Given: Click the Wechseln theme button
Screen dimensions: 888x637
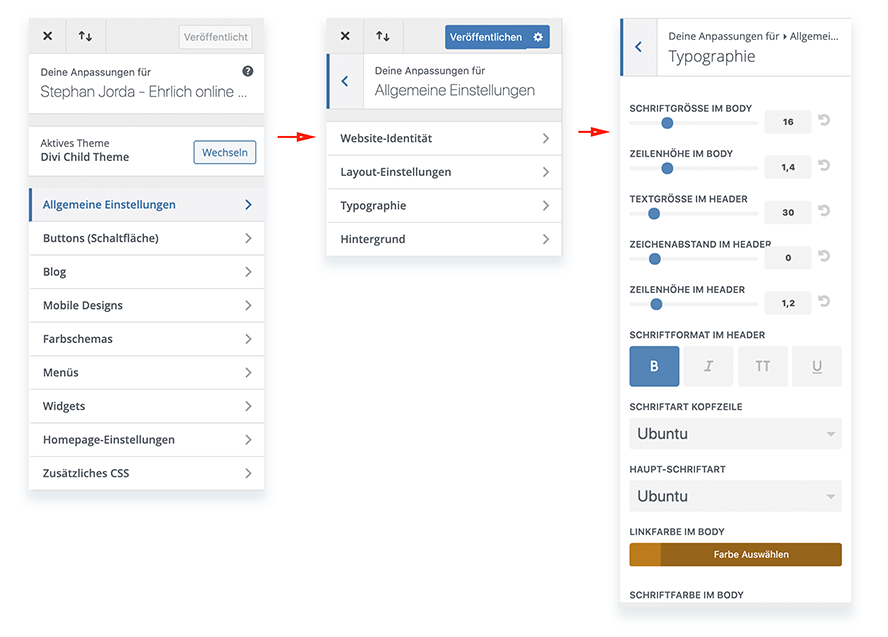Looking at the screenshot, I should tap(225, 153).
